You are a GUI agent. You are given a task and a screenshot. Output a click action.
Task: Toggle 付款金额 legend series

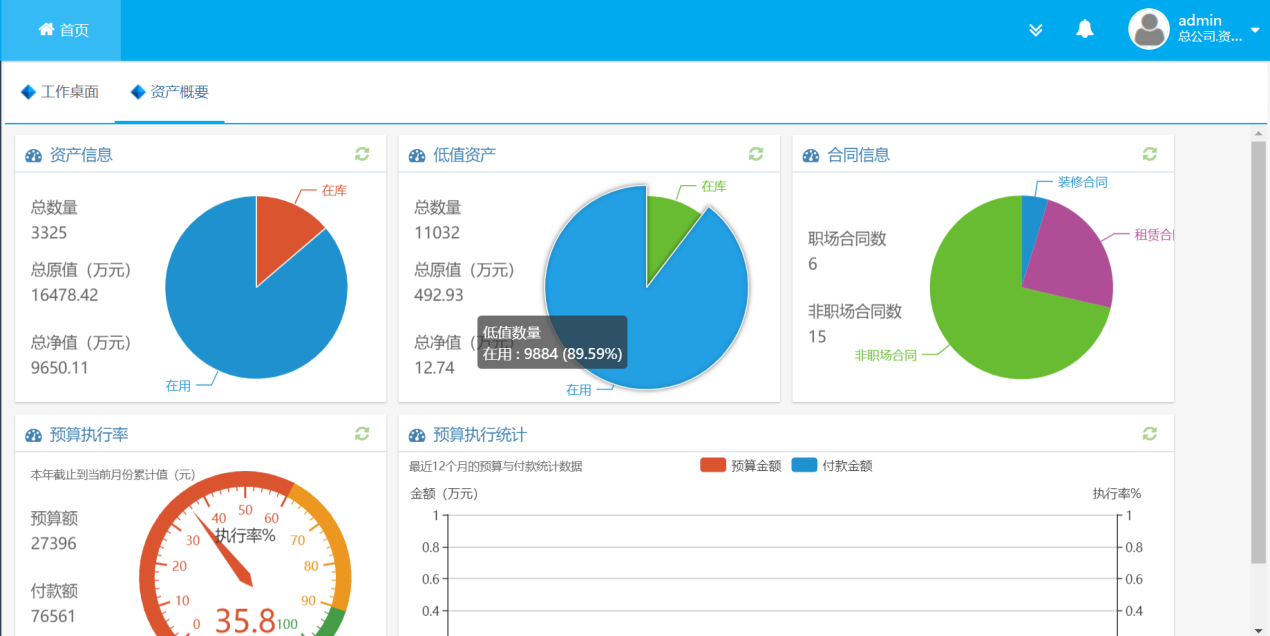point(832,465)
